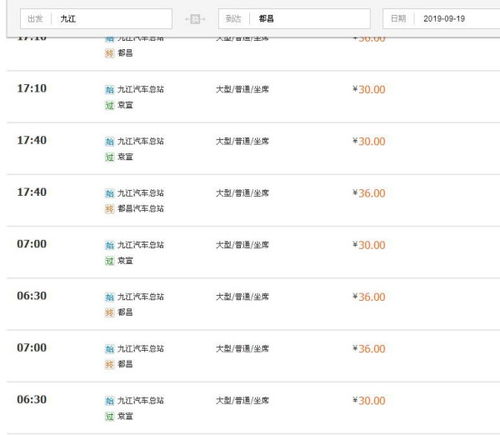500x435 pixels.
Task: Click the 始 icon in the 07:00 ¥30.00 row
Action: point(109,245)
